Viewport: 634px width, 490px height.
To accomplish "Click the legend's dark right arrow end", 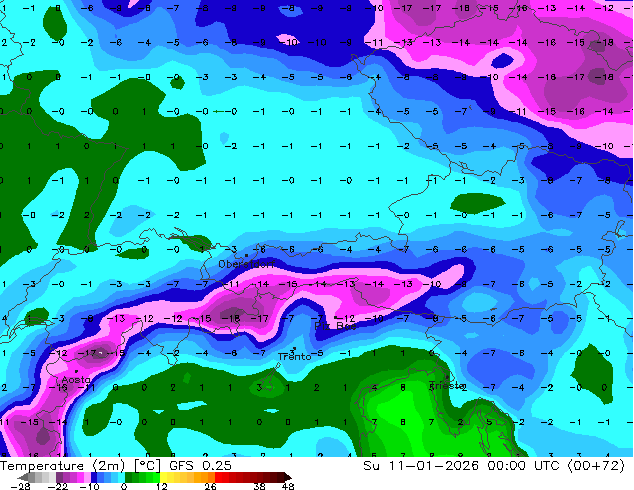I will tap(288, 477).
